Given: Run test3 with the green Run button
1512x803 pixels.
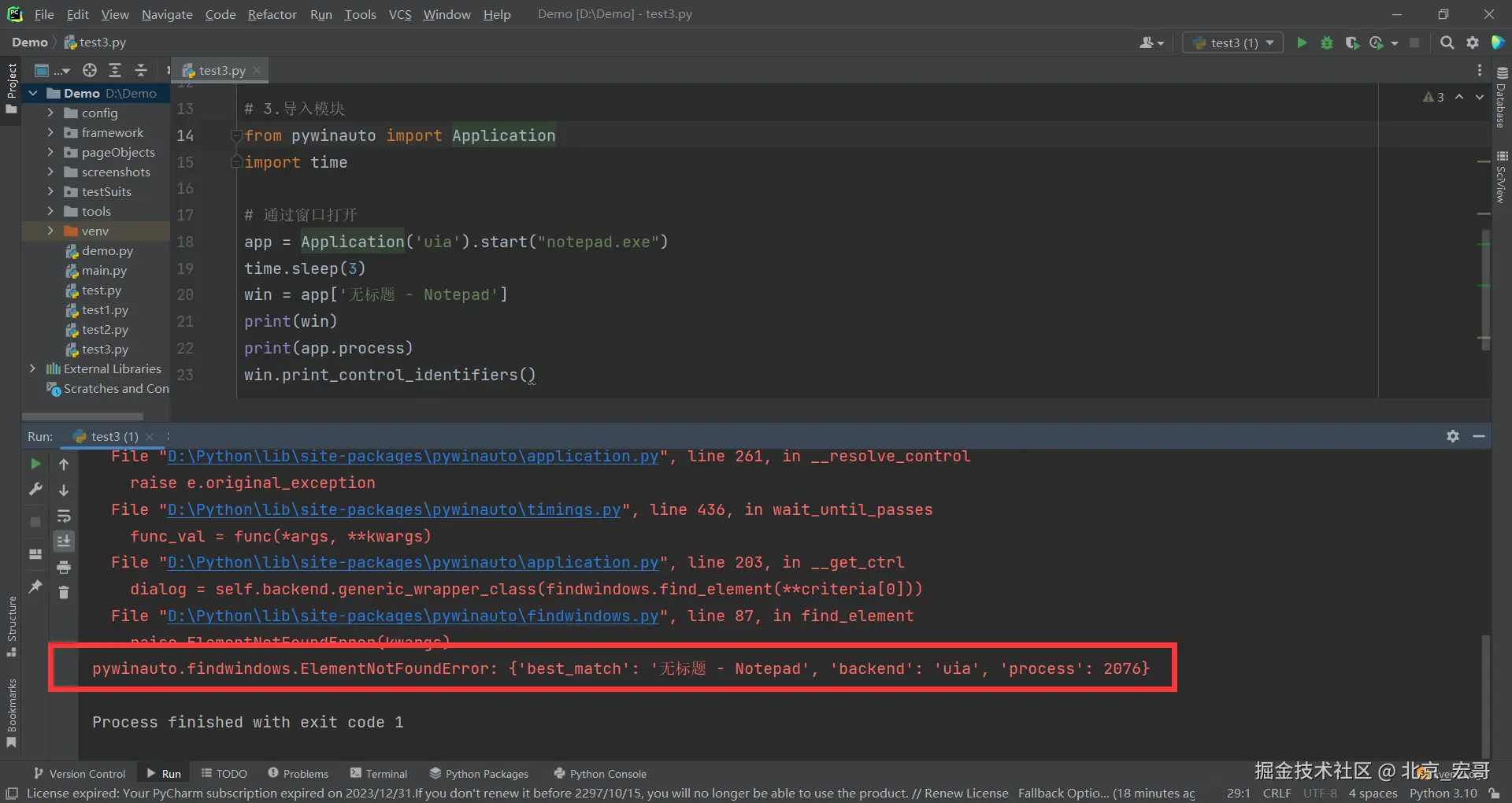Looking at the screenshot, I should 1302,43.
